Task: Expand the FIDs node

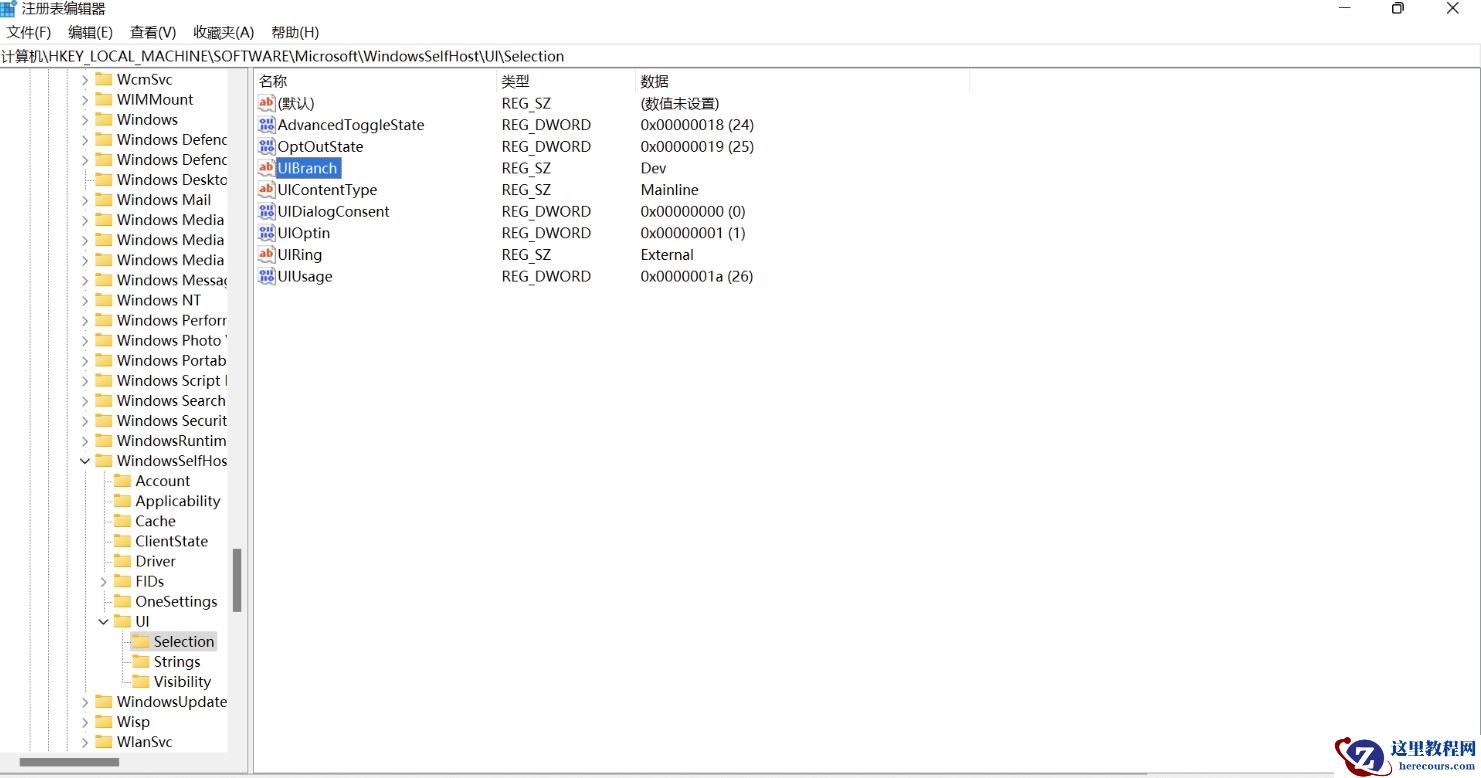Action: pyautogui.click(x=104, y=581)
